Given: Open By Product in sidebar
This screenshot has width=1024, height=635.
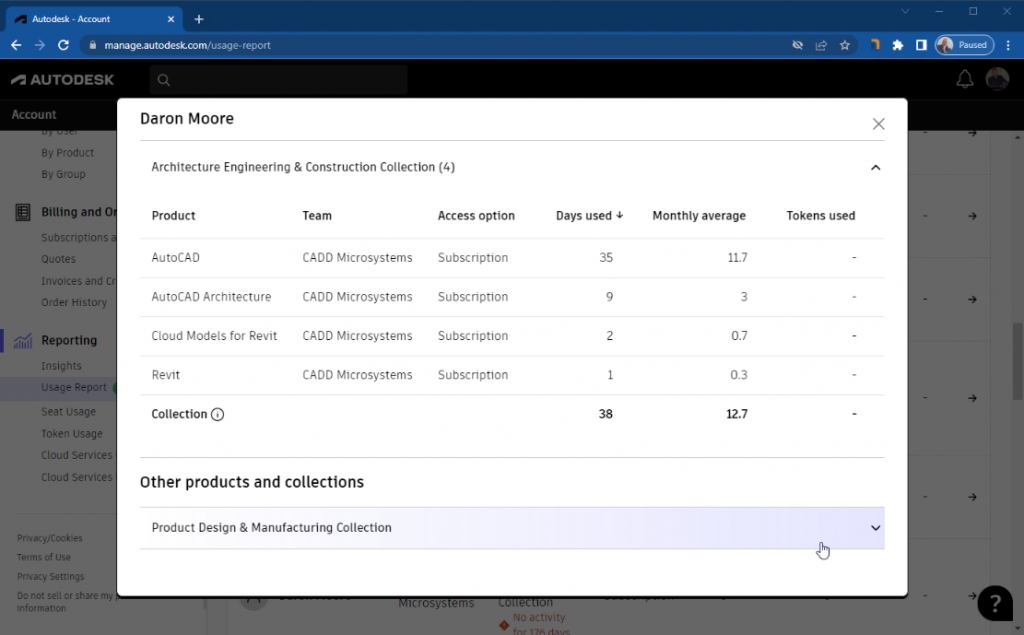Looking at the screenshot, I should [67, 153].
